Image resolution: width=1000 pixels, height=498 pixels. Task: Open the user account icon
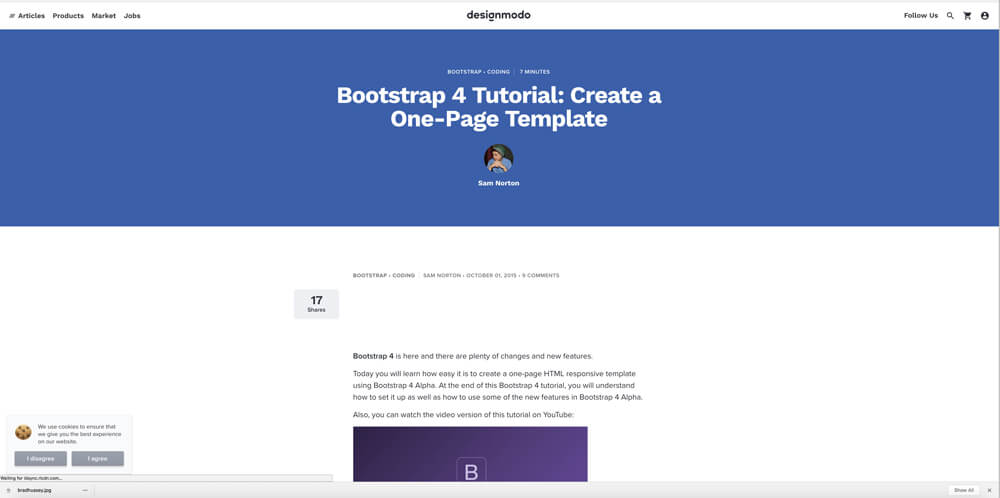pyautogui.click(x=985, y=16)
